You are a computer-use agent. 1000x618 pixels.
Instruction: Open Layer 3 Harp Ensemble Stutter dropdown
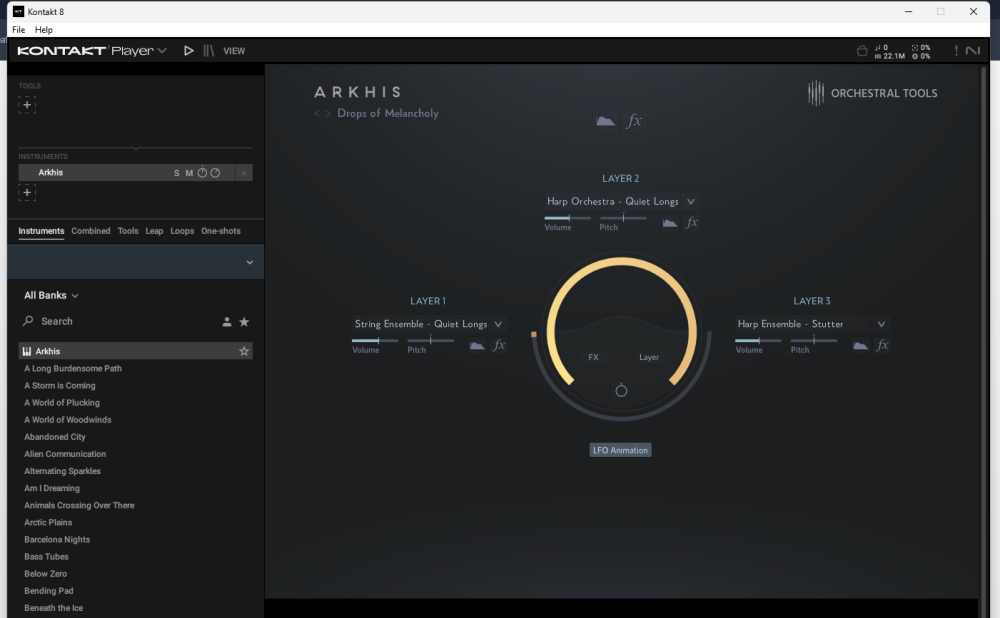812,324
